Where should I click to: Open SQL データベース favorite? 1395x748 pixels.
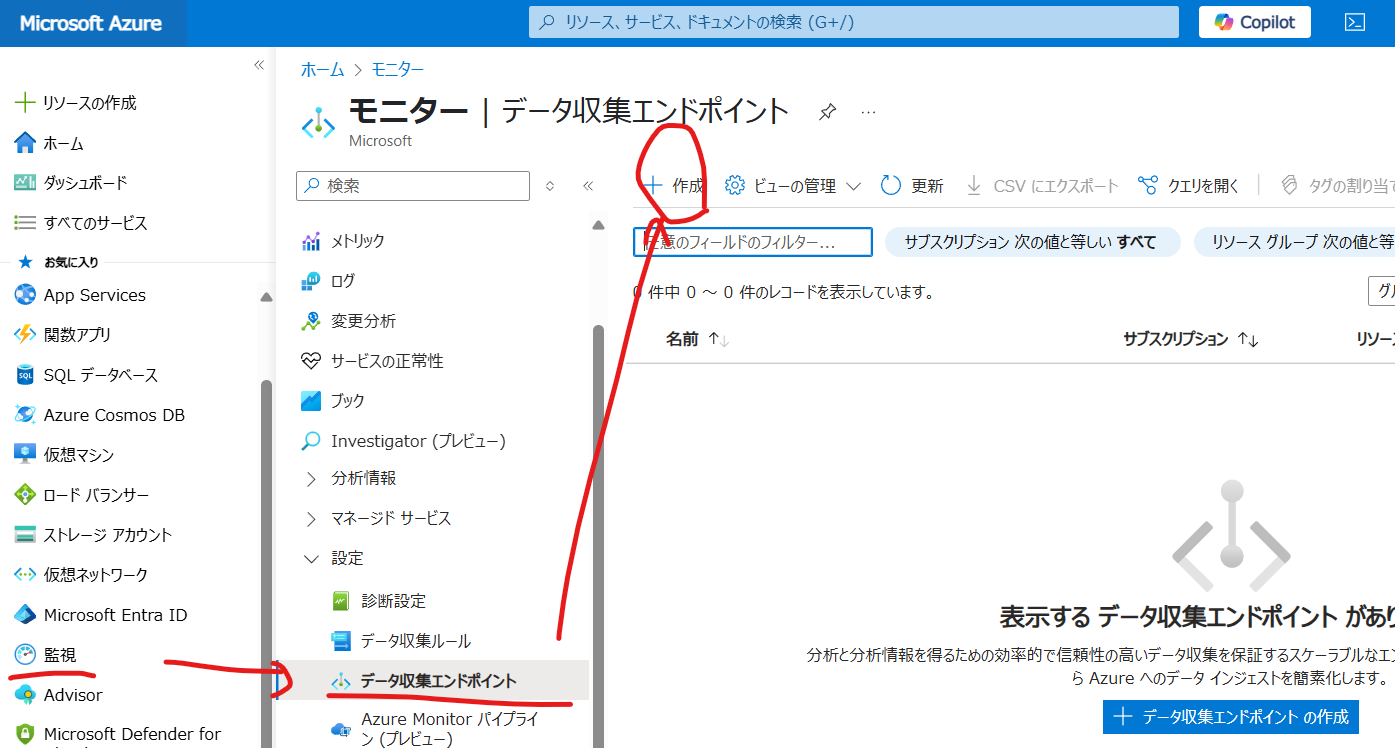[x=86, y=375]
